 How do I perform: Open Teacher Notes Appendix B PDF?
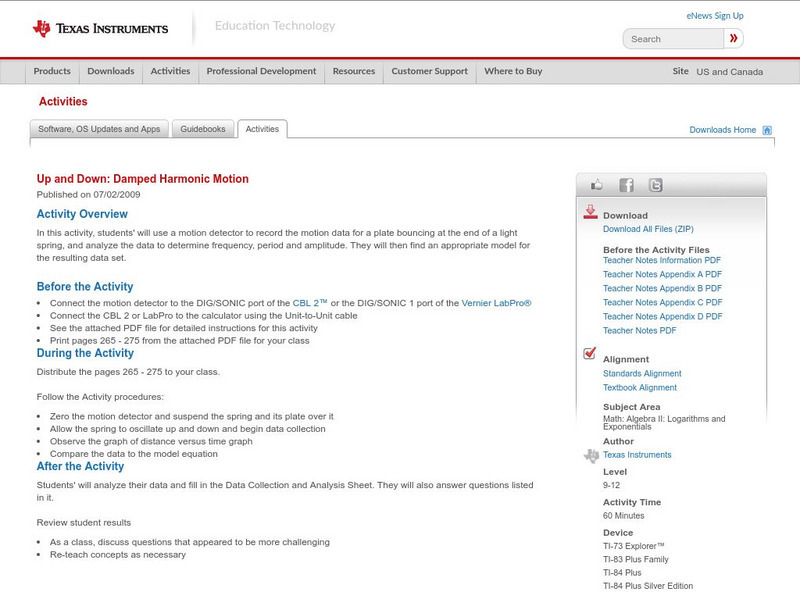662,288
